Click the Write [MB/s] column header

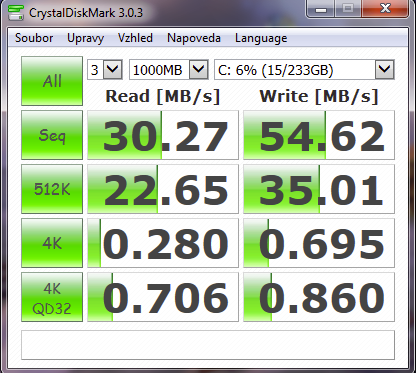click(319, 96)
